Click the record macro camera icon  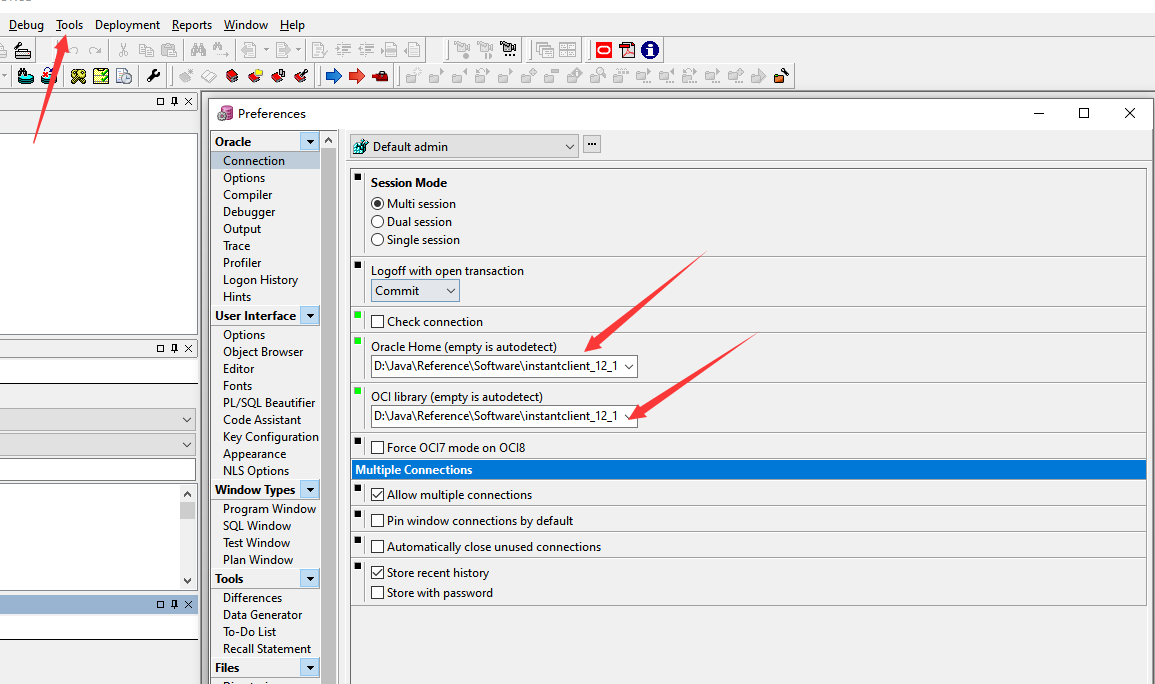tap(463, 50)
